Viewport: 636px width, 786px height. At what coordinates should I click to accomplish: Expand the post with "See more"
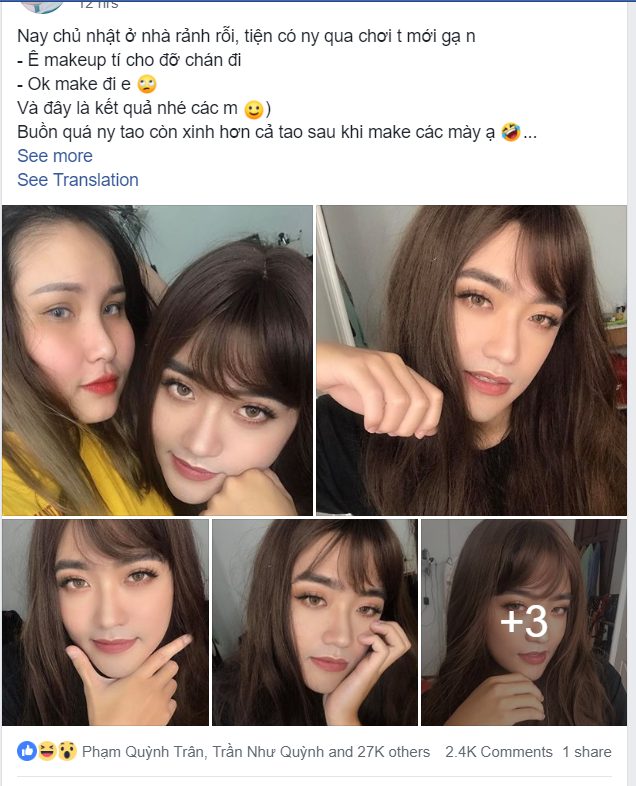tap(55, 156)
